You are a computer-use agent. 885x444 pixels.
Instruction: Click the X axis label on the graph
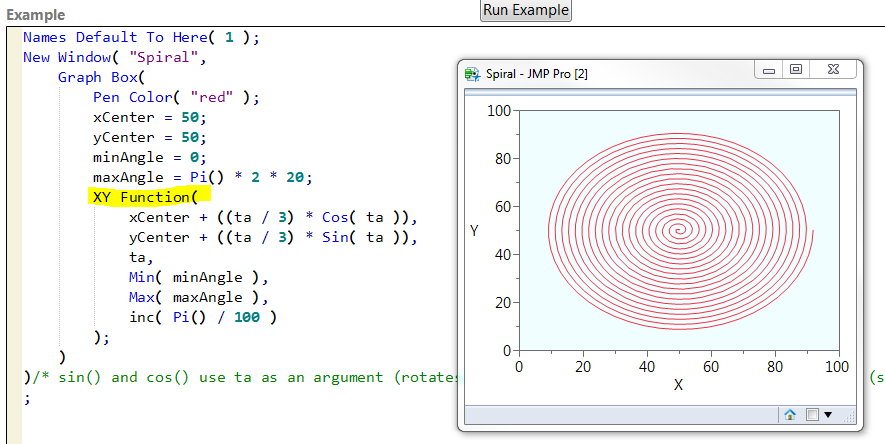pos(678,385)
